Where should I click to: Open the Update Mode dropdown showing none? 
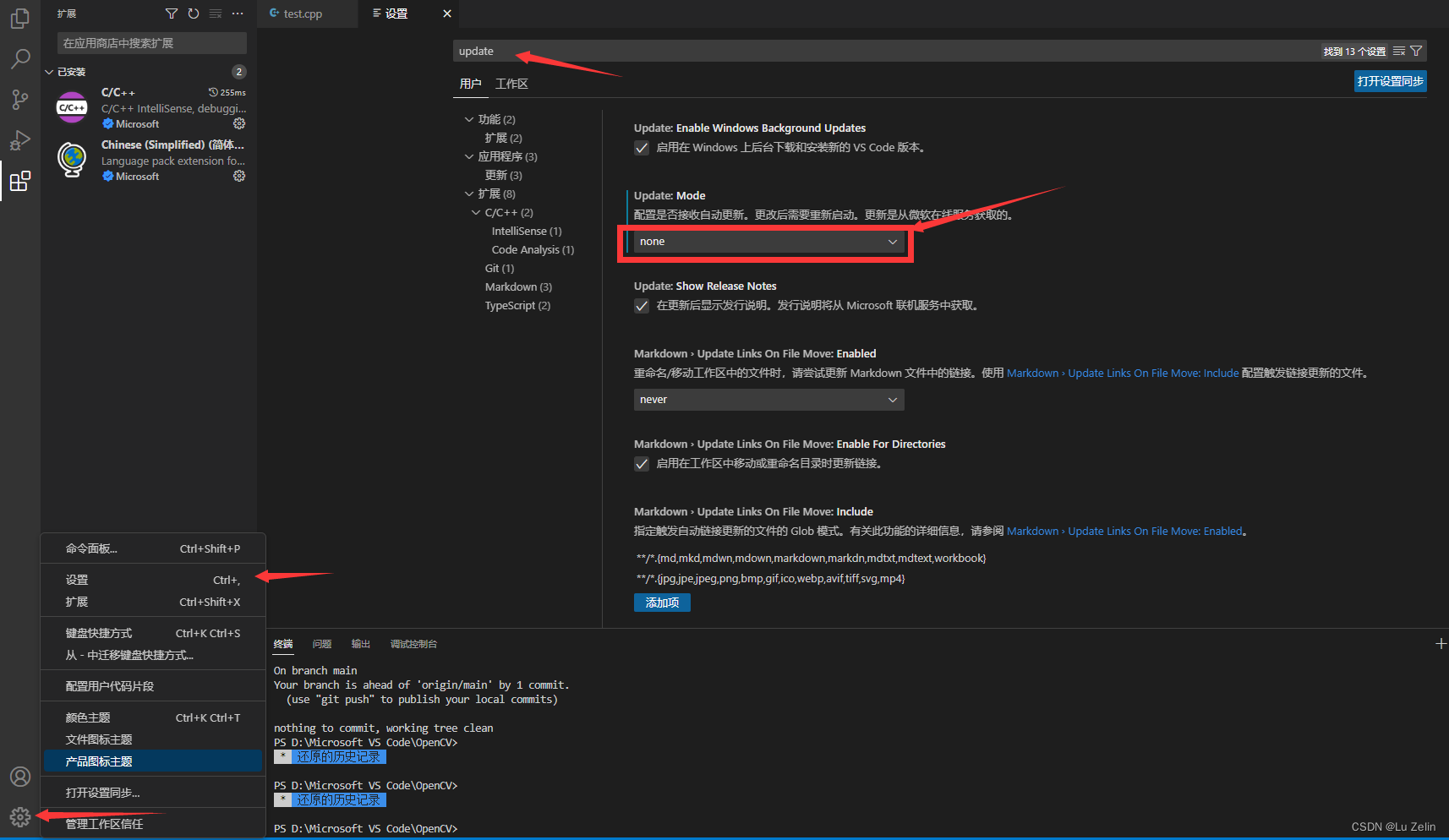[768, 242]
